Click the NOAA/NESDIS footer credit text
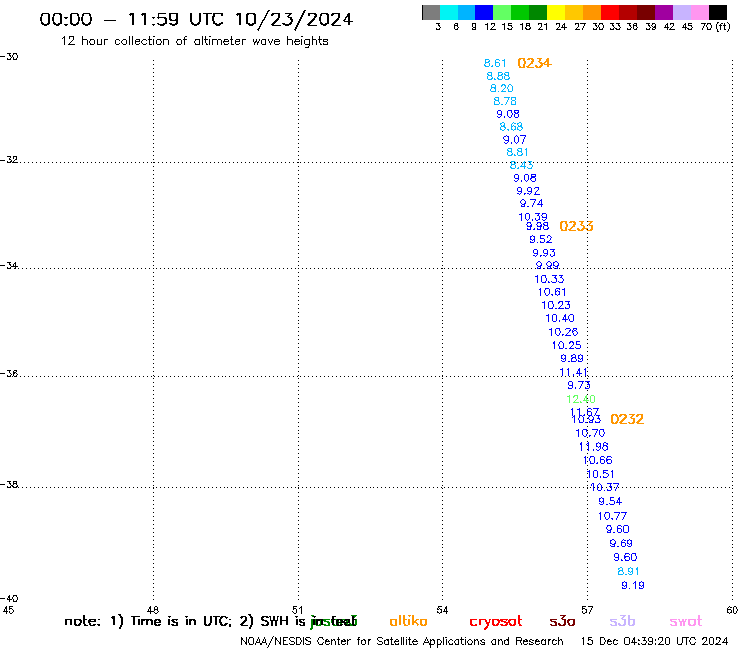The image size is (740, 650). coord(402,642)
